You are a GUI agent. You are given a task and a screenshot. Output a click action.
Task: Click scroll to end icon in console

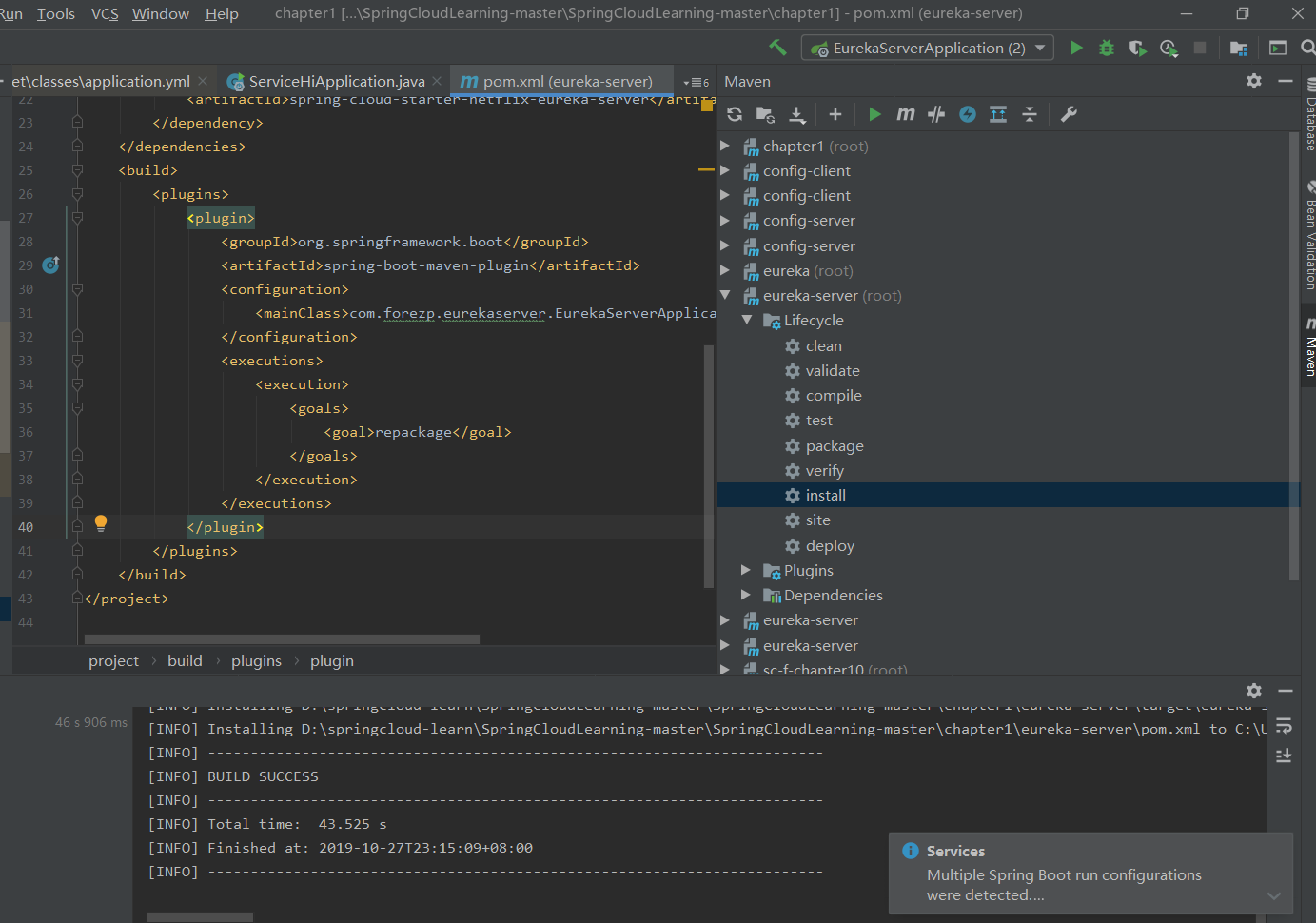click(x=1284, y=756)
